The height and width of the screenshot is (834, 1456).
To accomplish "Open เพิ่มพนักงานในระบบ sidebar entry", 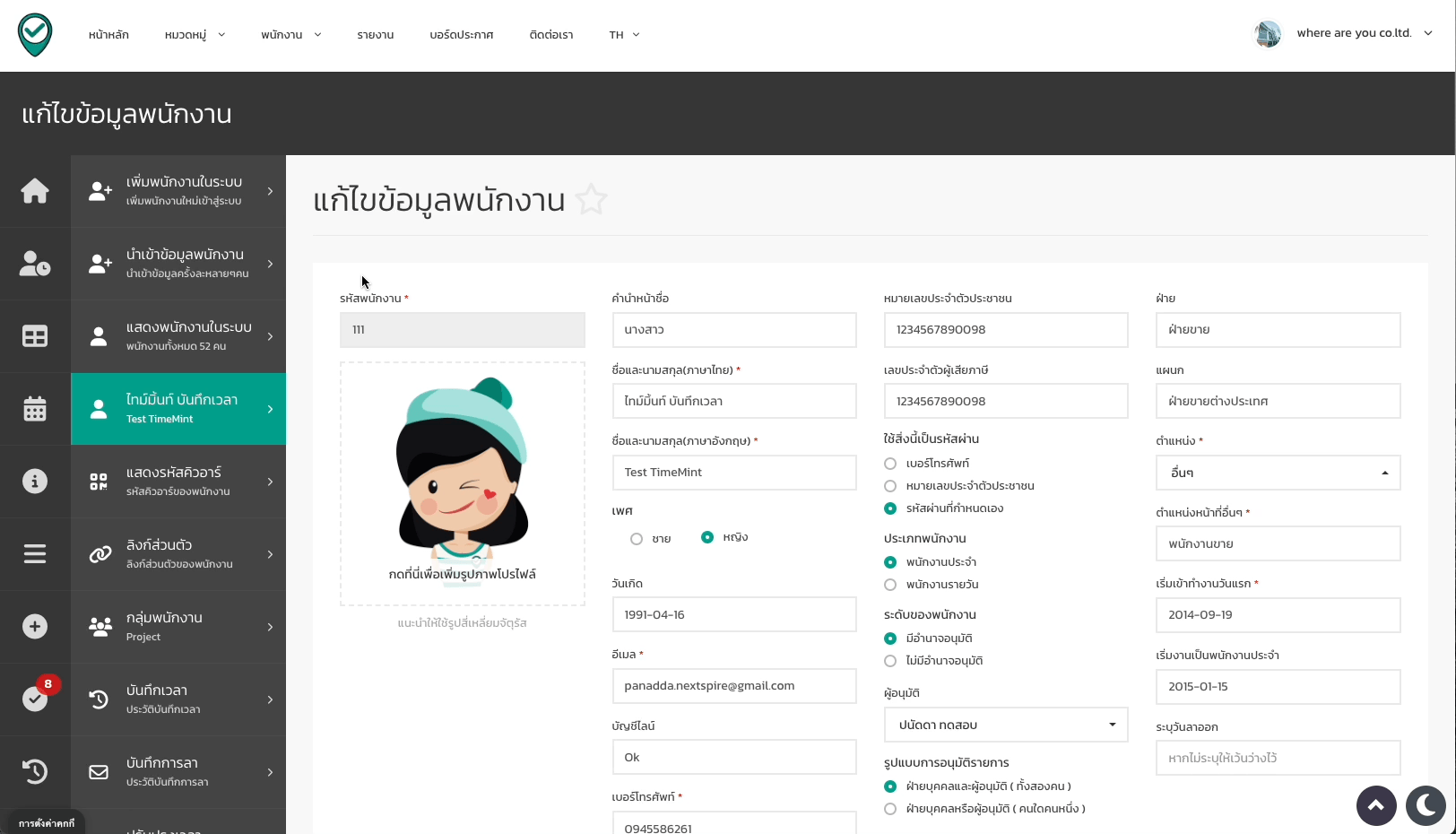I will tap(178, 191).
